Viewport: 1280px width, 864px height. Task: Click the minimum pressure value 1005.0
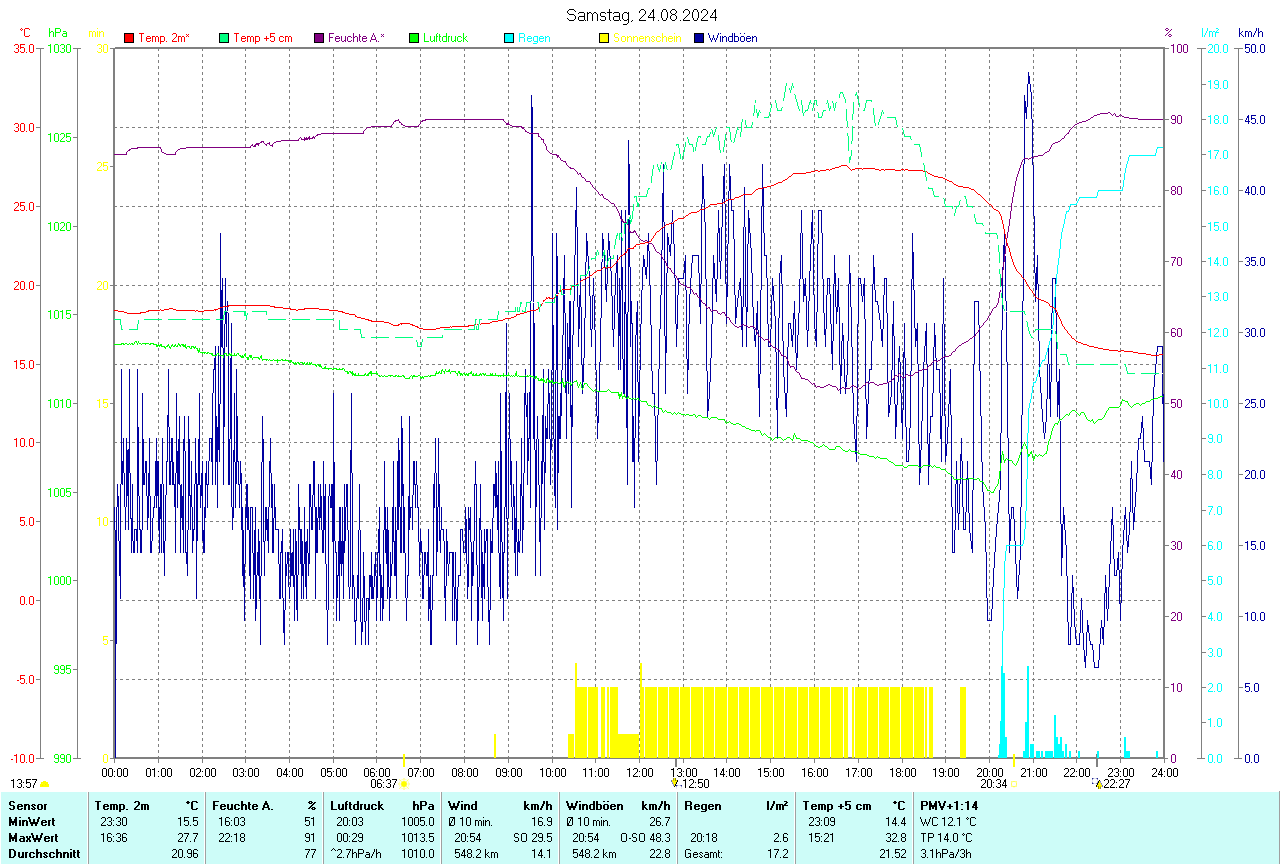(417, 821)
